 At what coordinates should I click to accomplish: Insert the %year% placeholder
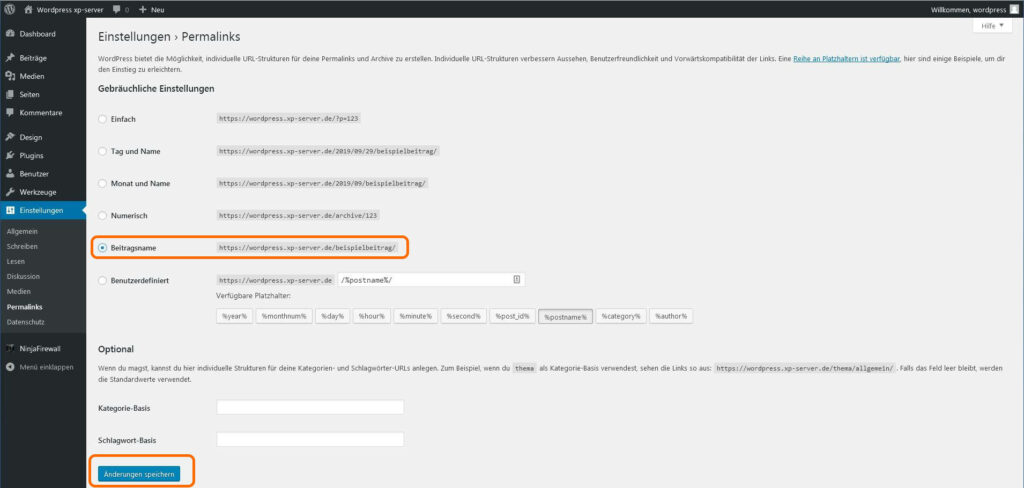[x=234, y=316]
